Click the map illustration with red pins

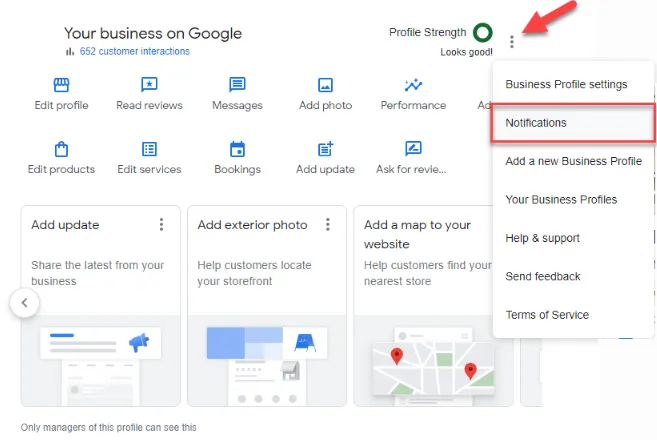pyautogui.click(x=434, y=368)
